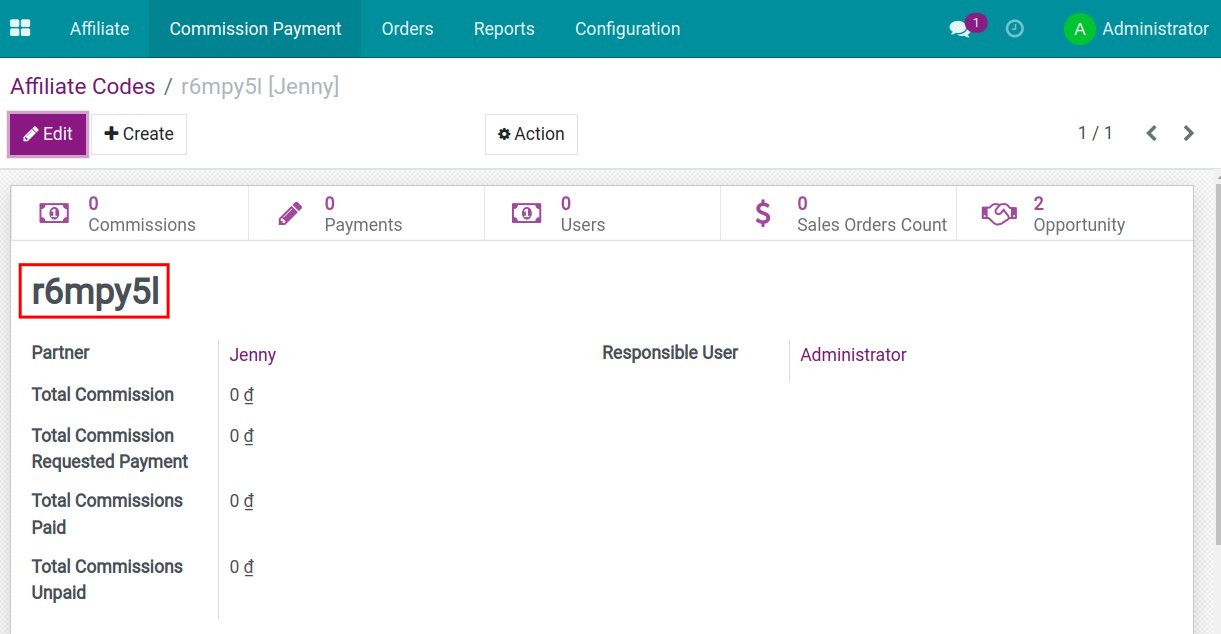The image size is (1221, 634).
Task: Open the Configuration menu
Action: (627, 29)
